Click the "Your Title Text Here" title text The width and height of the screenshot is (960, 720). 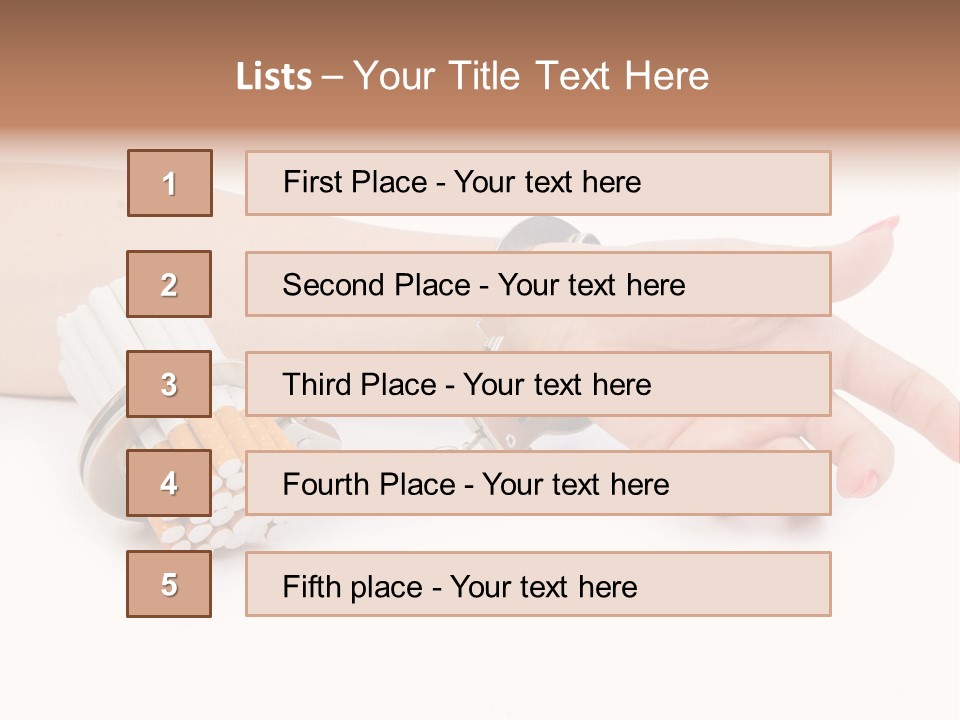point(531,76)
